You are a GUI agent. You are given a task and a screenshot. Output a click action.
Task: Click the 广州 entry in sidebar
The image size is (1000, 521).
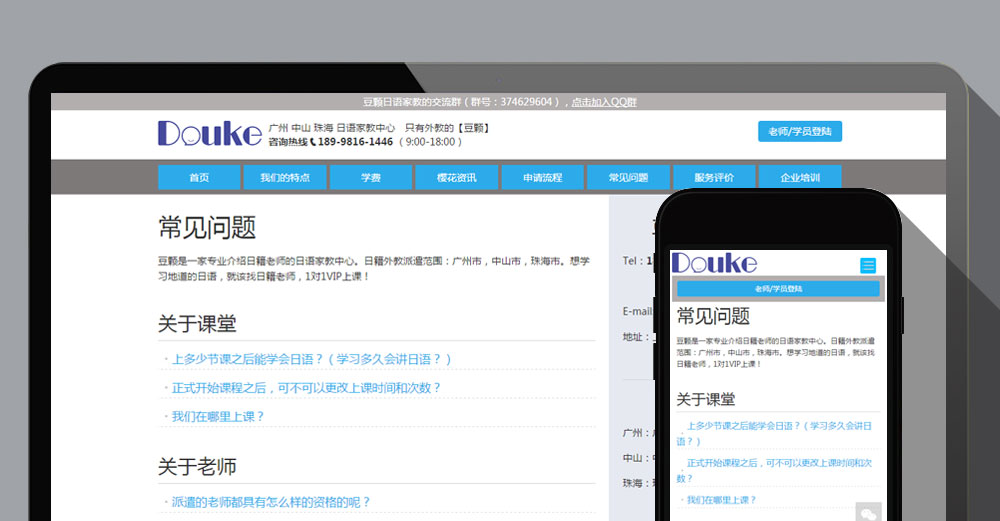pos(636,432)
